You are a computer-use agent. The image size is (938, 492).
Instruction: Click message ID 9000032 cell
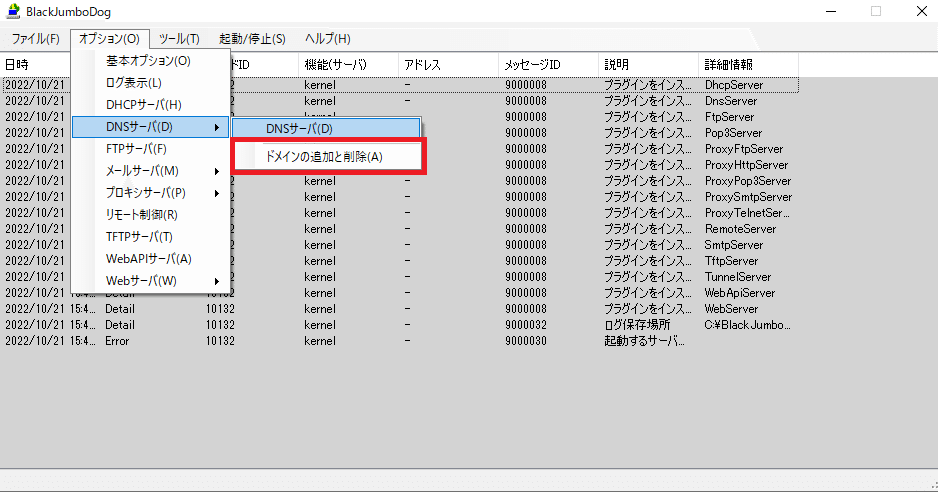(526, 325)
